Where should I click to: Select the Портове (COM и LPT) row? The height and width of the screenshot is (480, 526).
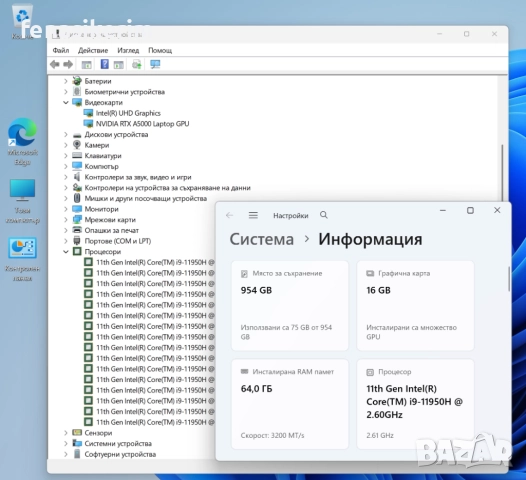coord(118,241)
